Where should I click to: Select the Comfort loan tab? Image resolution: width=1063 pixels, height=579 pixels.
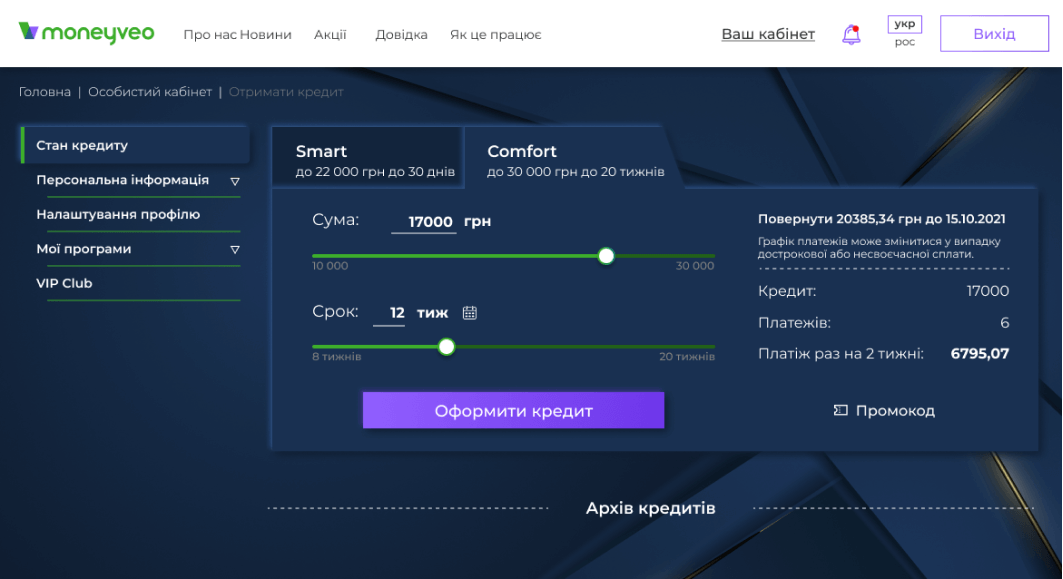point(575,158)
